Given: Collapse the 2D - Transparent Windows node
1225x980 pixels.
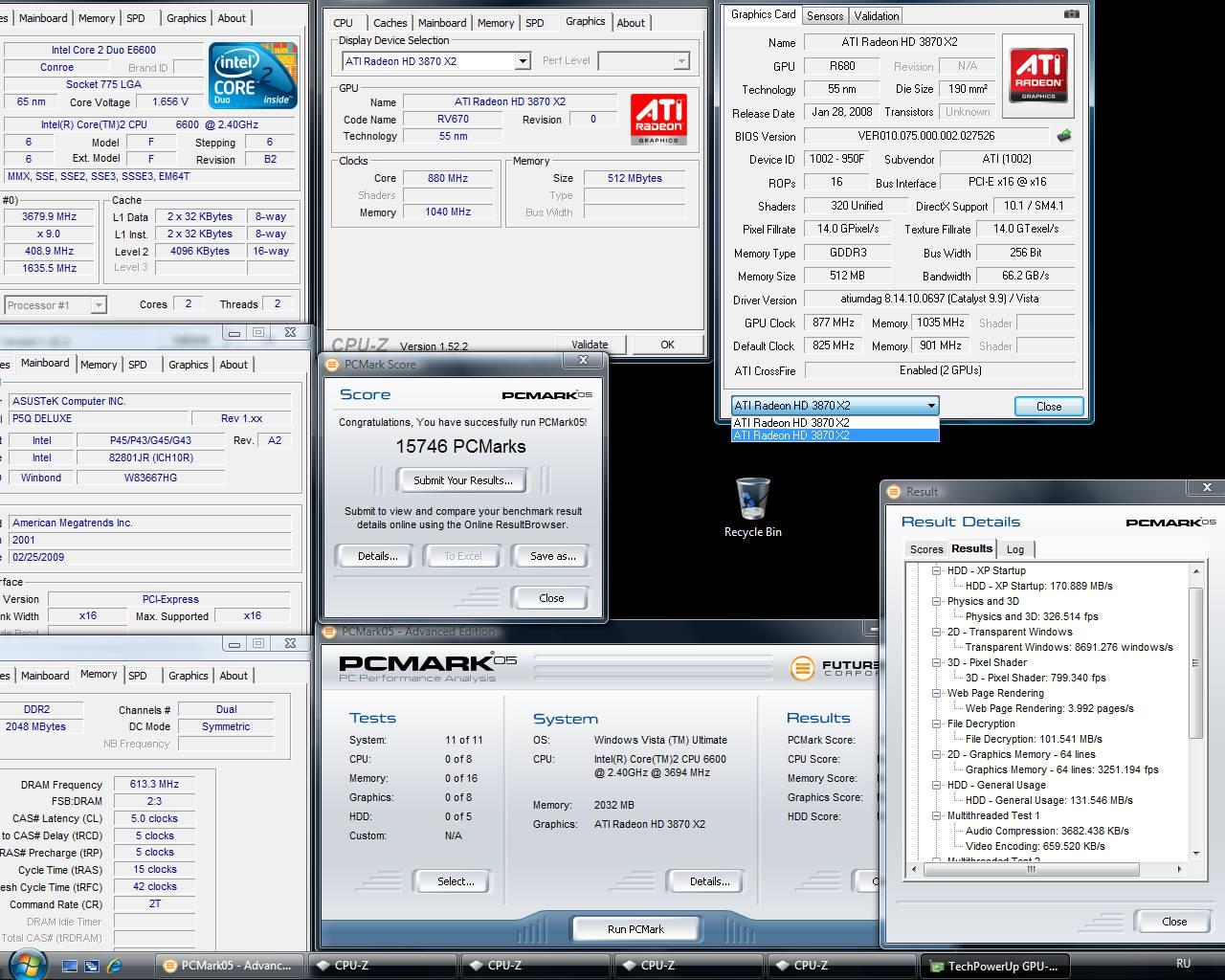Looking at the screenshot, I should coord(937,632).
